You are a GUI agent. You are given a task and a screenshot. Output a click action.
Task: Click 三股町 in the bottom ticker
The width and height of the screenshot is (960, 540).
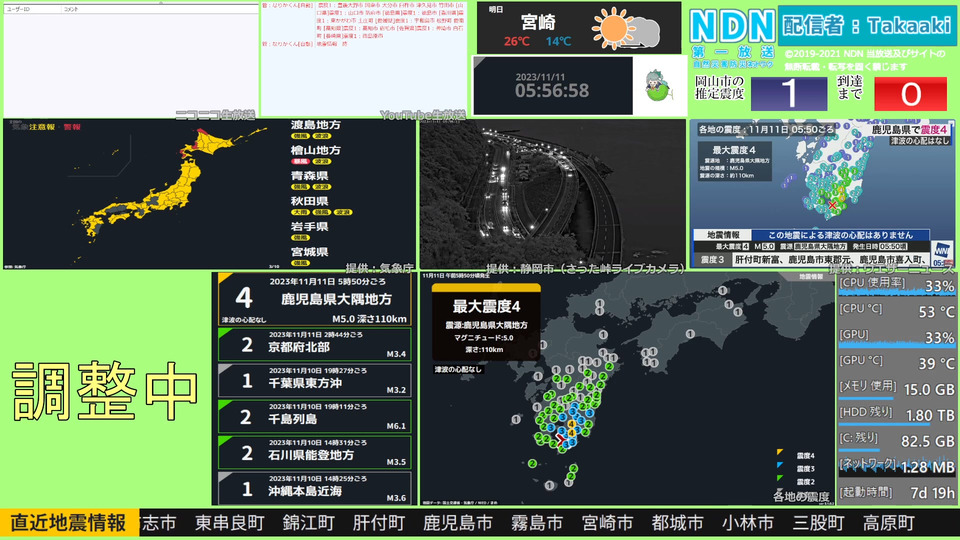818,523
